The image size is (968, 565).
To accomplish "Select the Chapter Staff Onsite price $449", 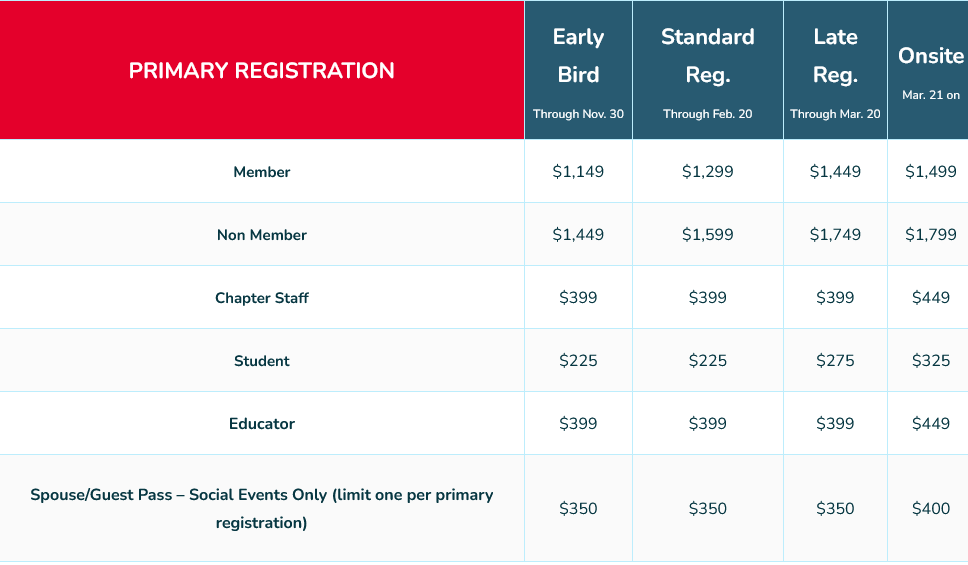I will point(930,298).
